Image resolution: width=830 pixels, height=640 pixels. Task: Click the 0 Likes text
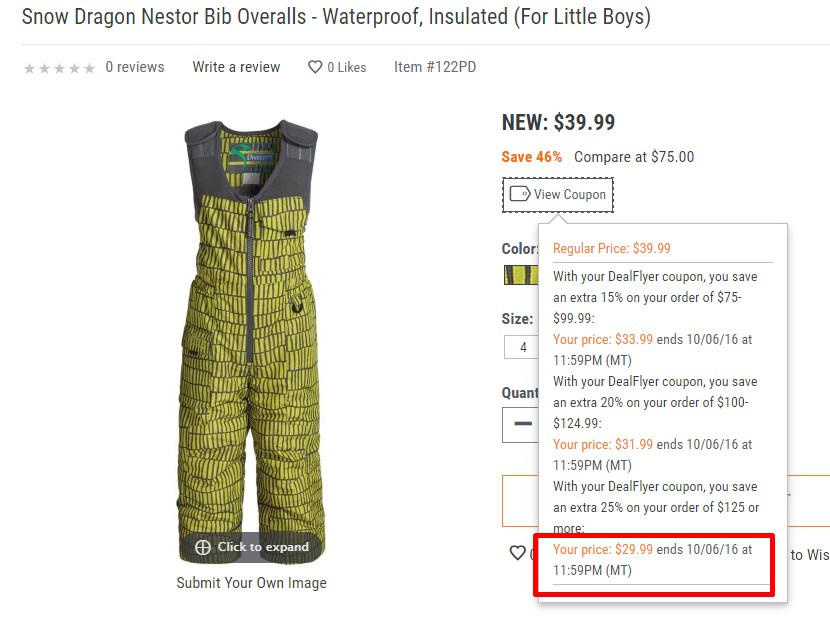point(347,67)
